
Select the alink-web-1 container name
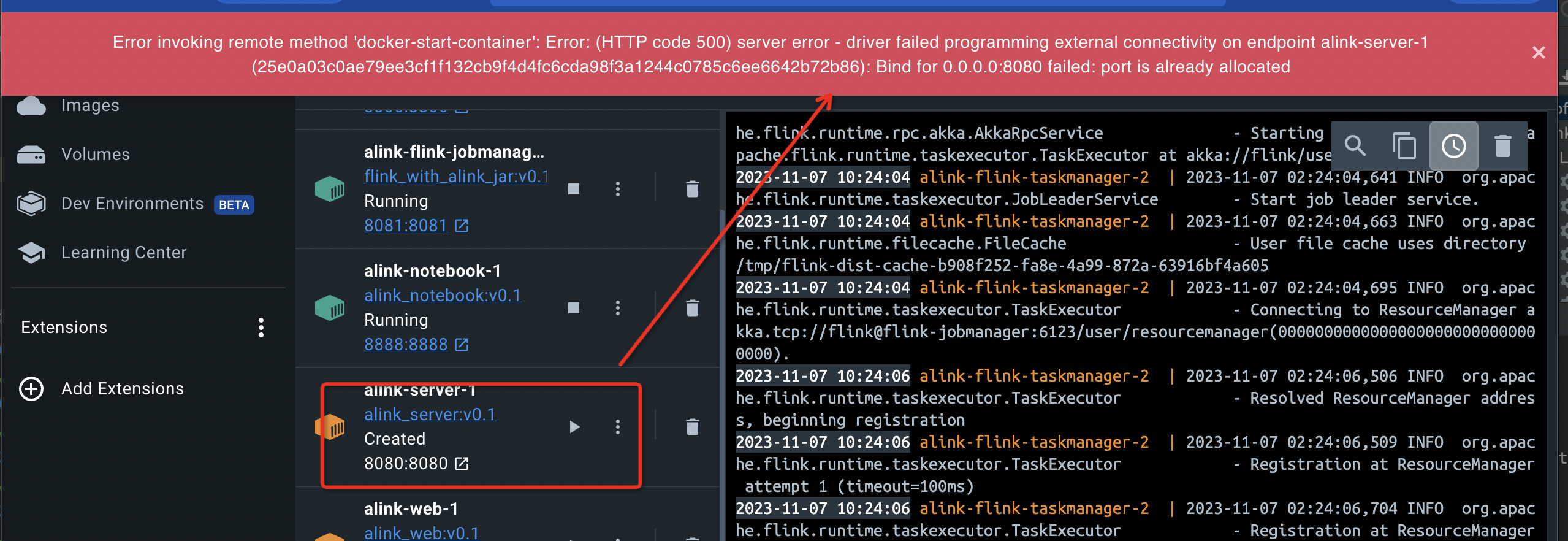pos(411,509)
